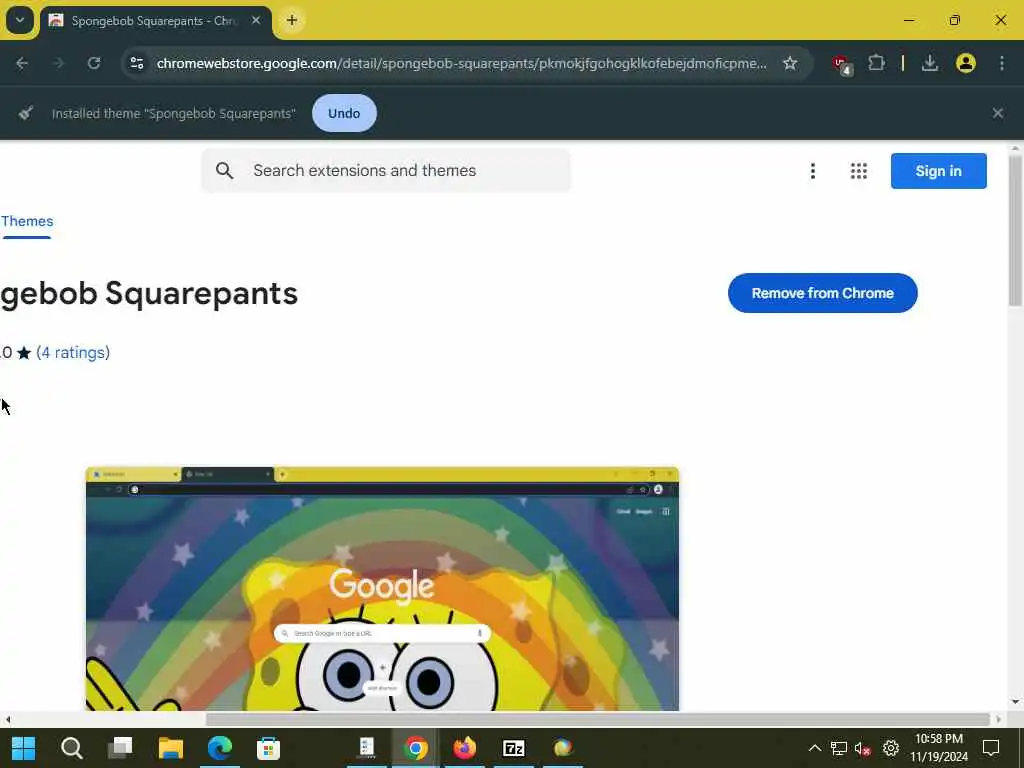Open the settings gear in system tray
The width and height of the screenshot is (1024, 768).
[x=891, y=748]
